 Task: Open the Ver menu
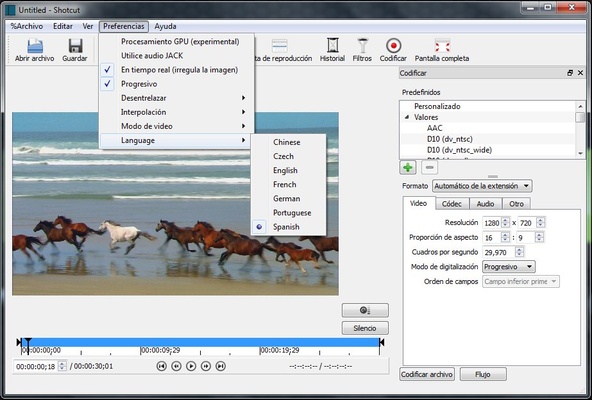88,26
